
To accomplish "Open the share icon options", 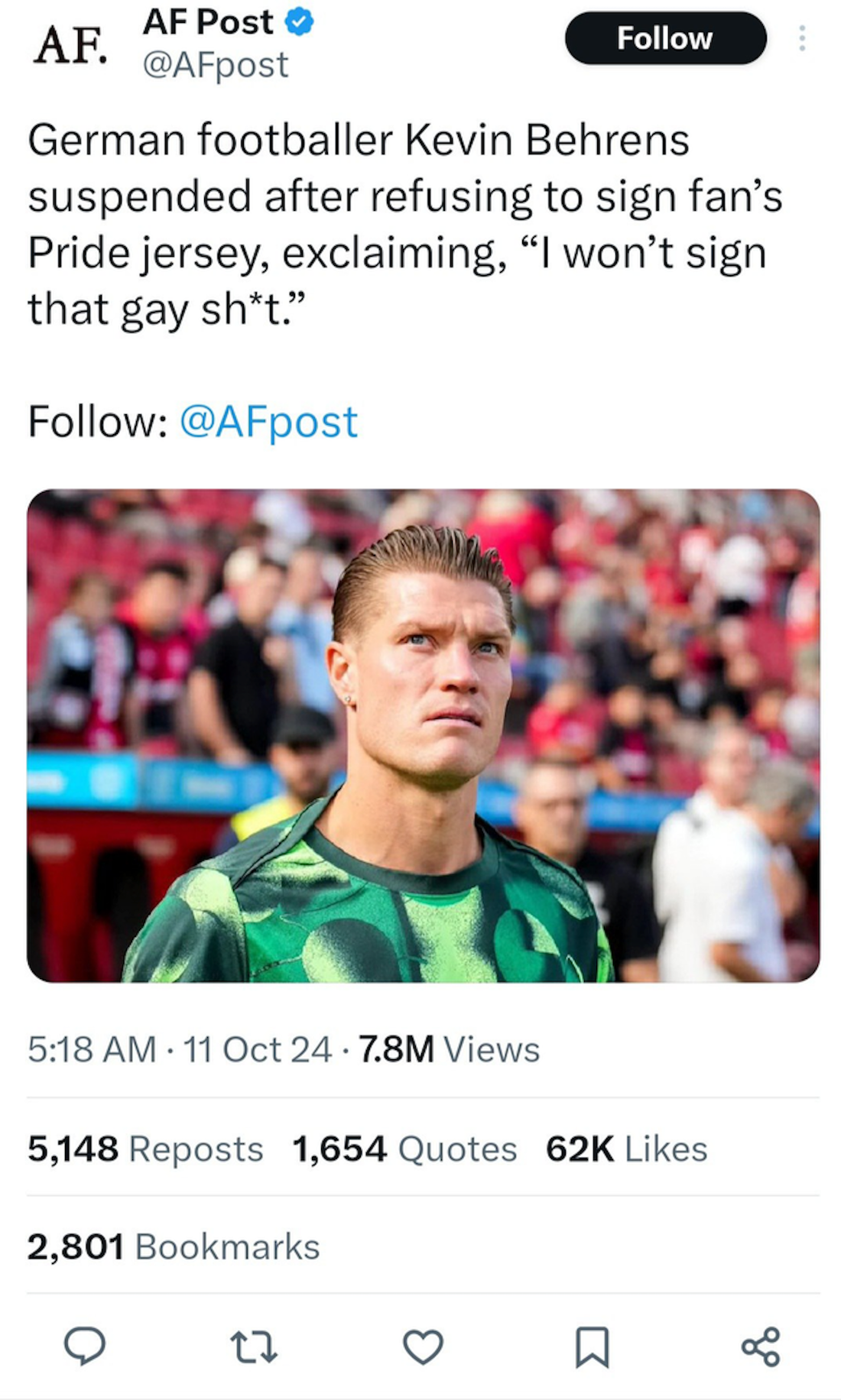I will click(761, 1347).
